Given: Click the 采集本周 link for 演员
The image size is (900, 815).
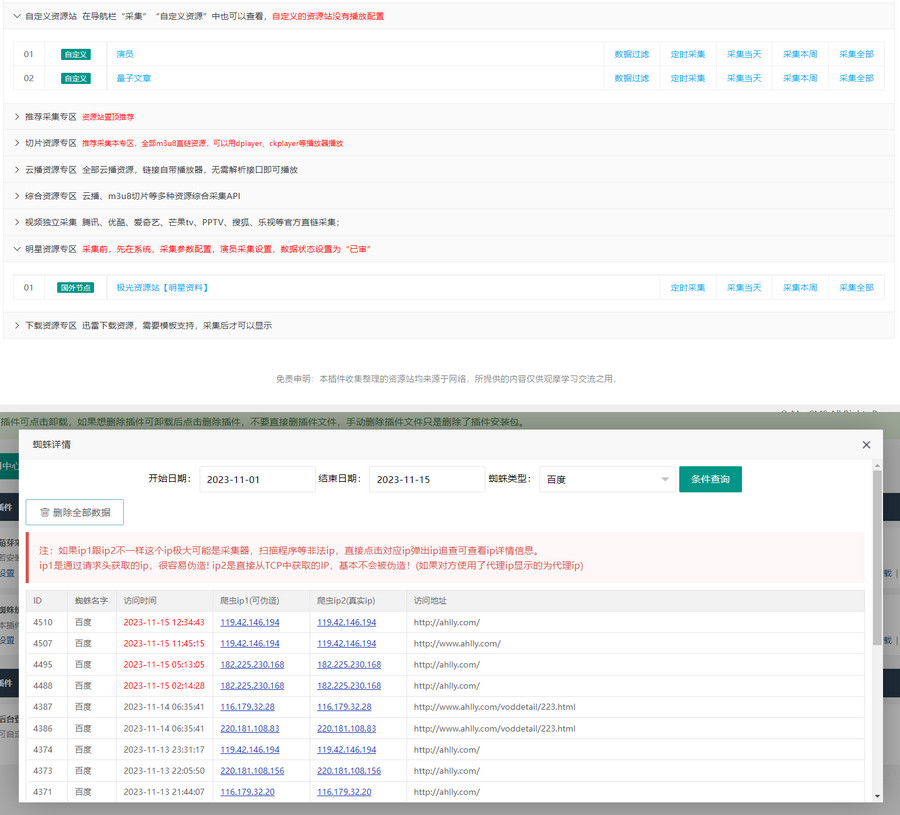Looking at the screenshot, I should pyautogui.click(x=800, y=54).
